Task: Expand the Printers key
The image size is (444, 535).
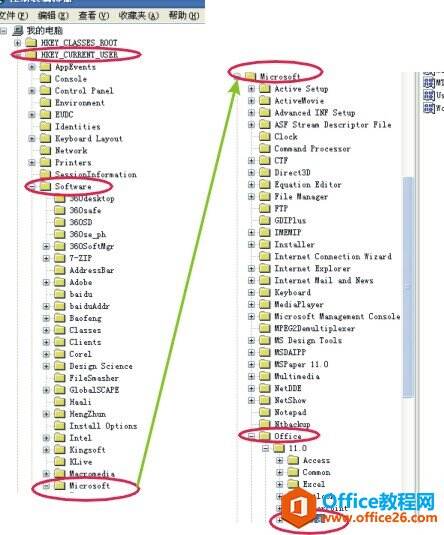Action: click(x=32, y=163)
